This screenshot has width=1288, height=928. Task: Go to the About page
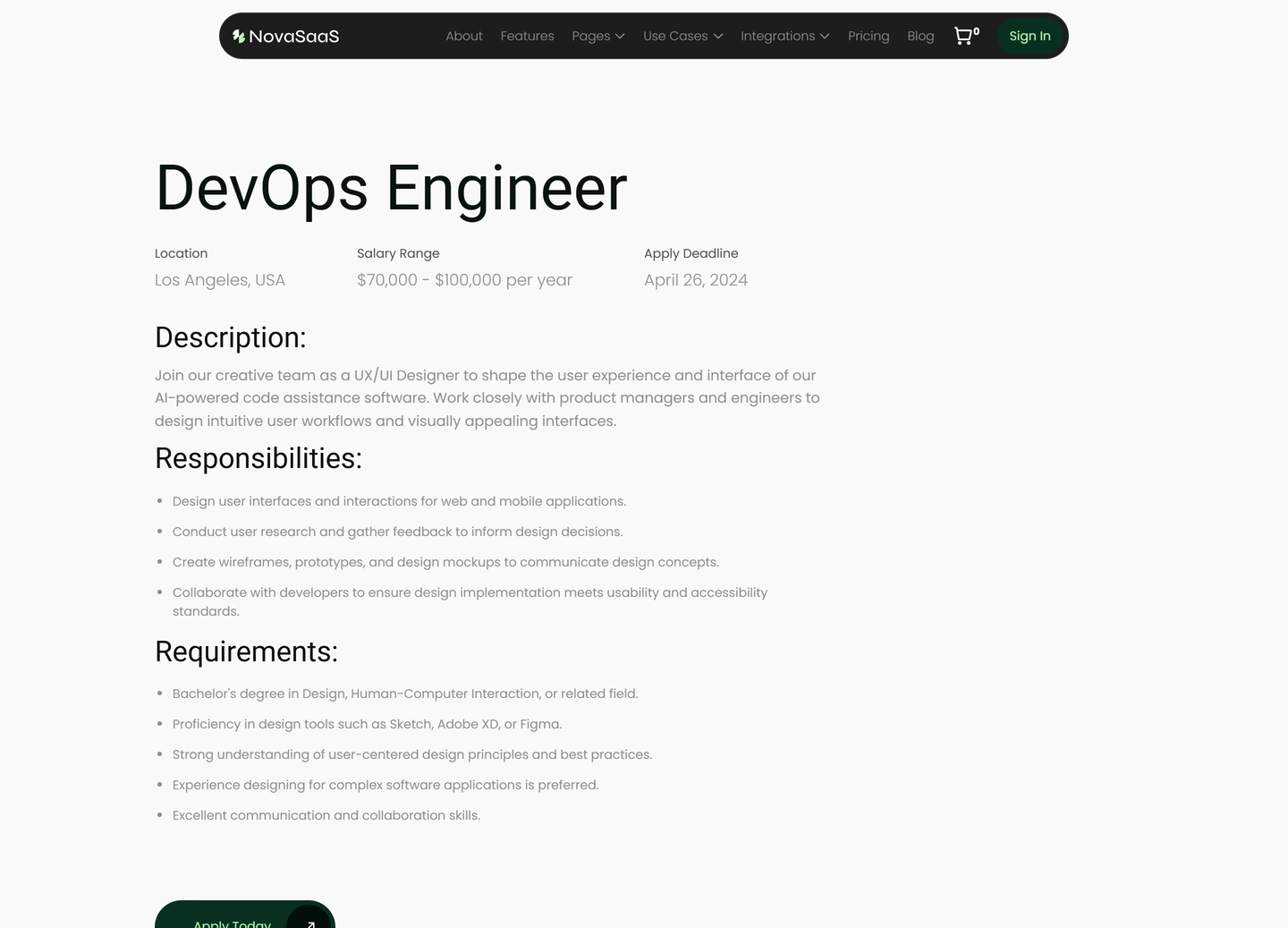pos(464,36)
